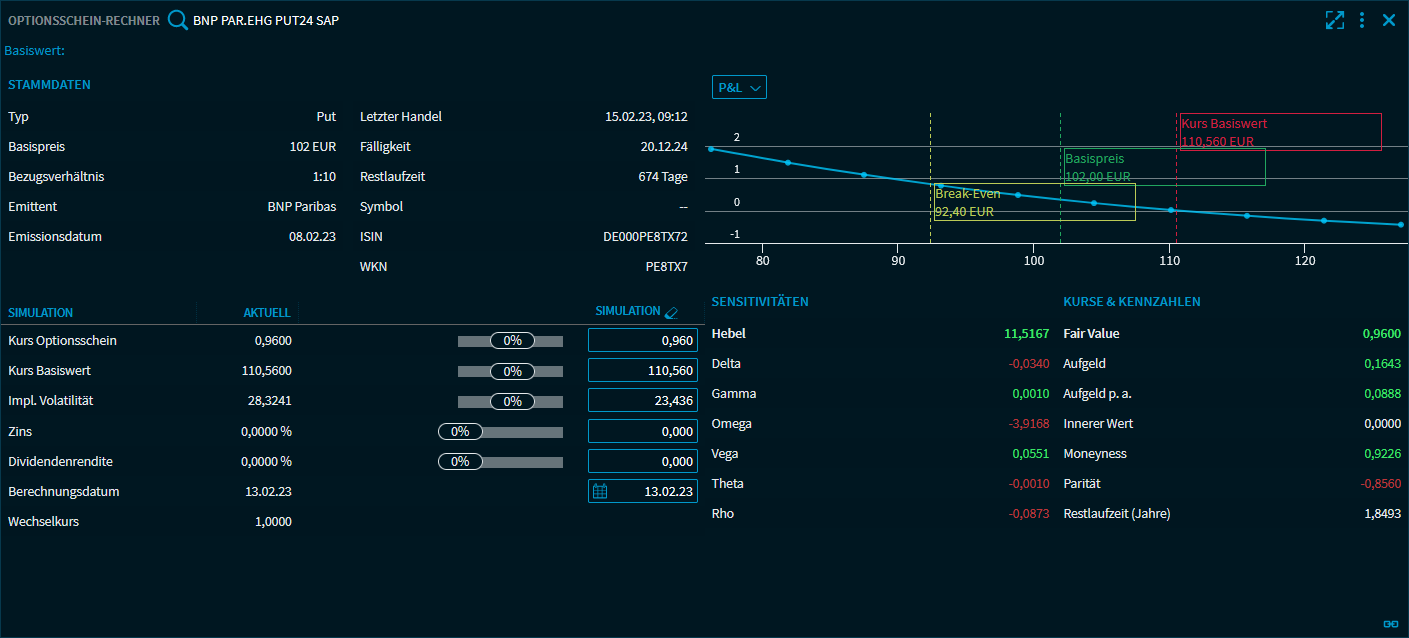1409x638 pixels.
Task: Close the Optionsschein-Rechner widget
Action: point(1389,20)
